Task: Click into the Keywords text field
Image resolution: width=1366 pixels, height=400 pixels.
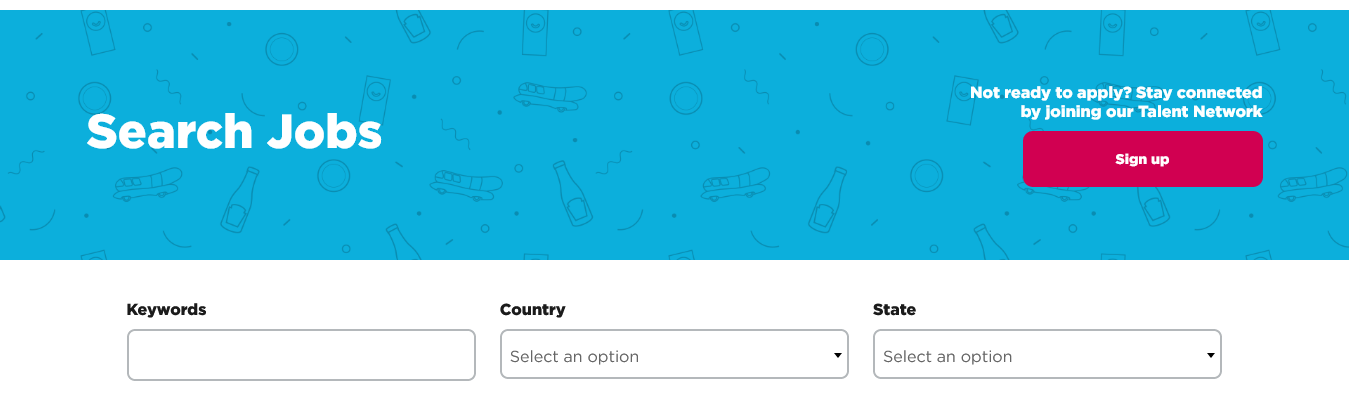Action: [300, 355]
